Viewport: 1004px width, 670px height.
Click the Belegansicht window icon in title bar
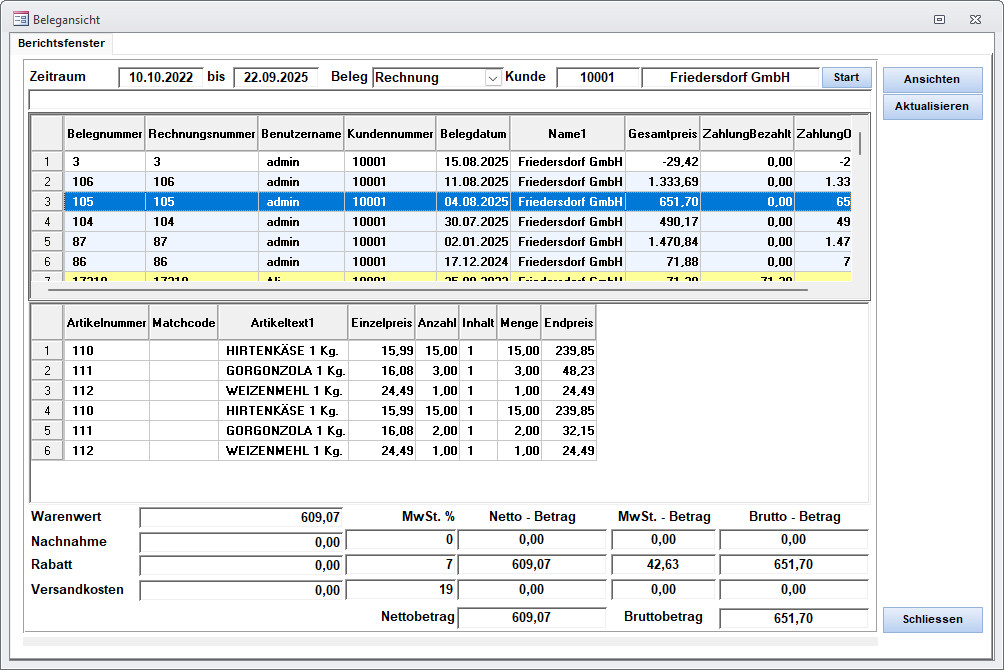pyautogui.click(x=20, y=19)
